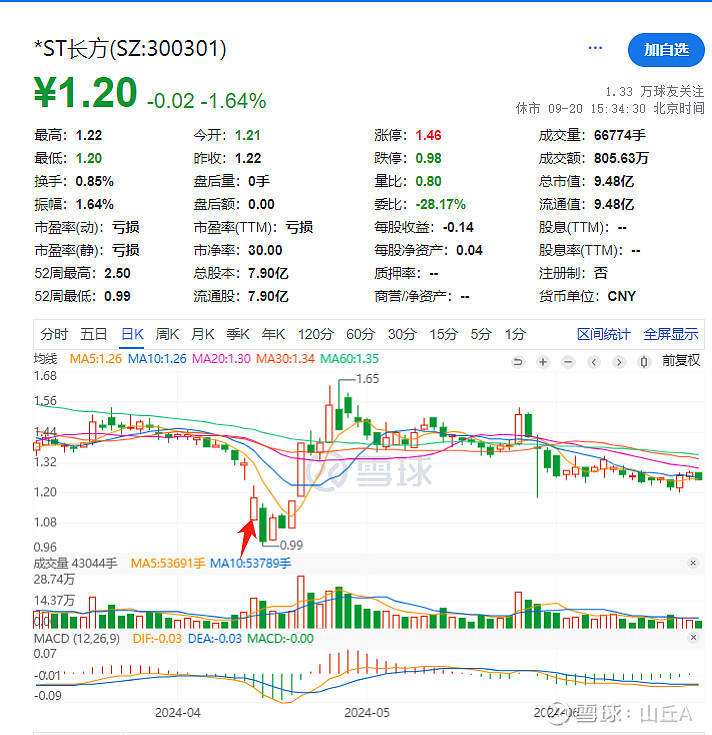Select the 月K tab
Viewport: 712px width, 735px height.
point(202,334)
